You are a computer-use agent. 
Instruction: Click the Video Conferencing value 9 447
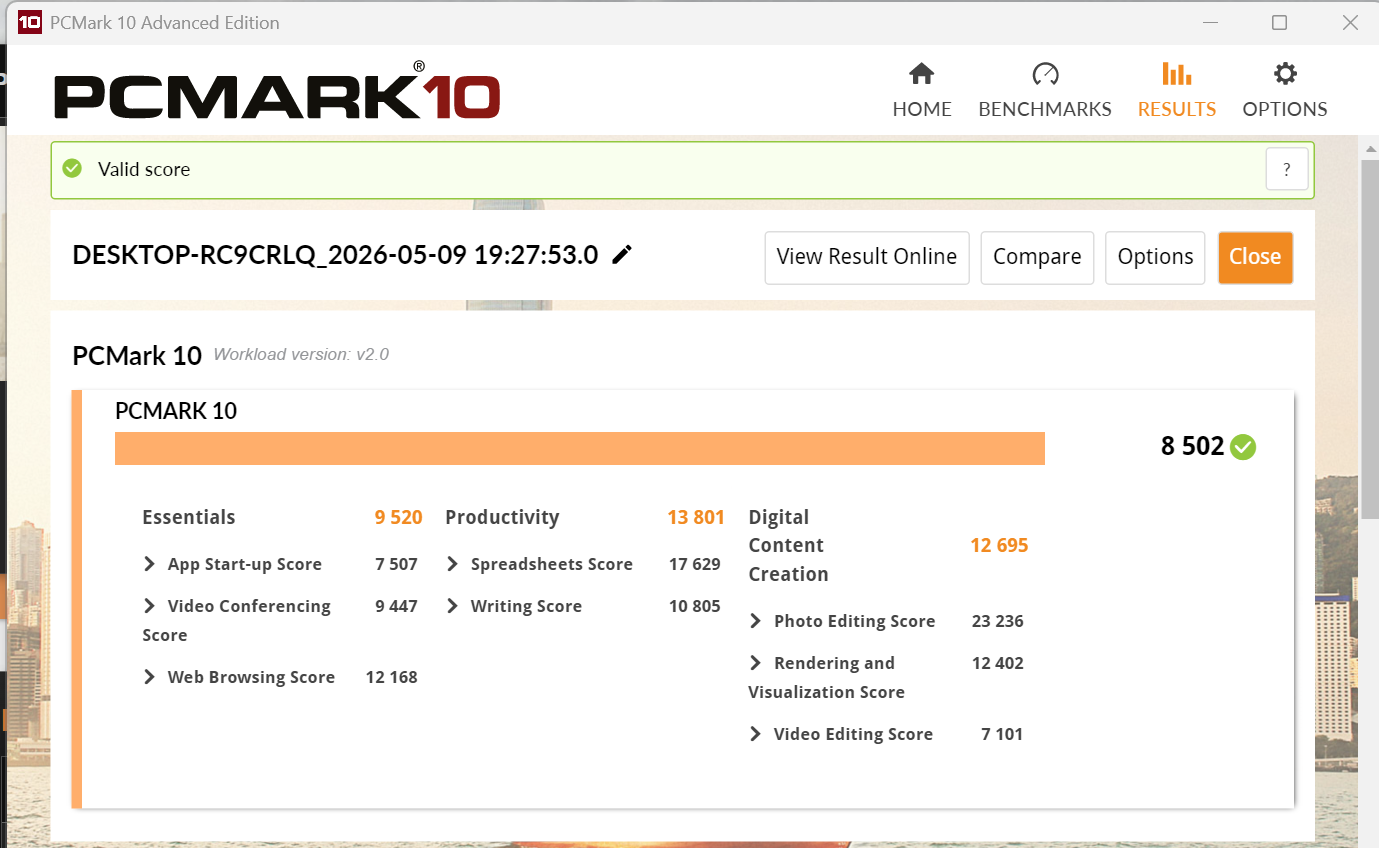click(396, 606)
